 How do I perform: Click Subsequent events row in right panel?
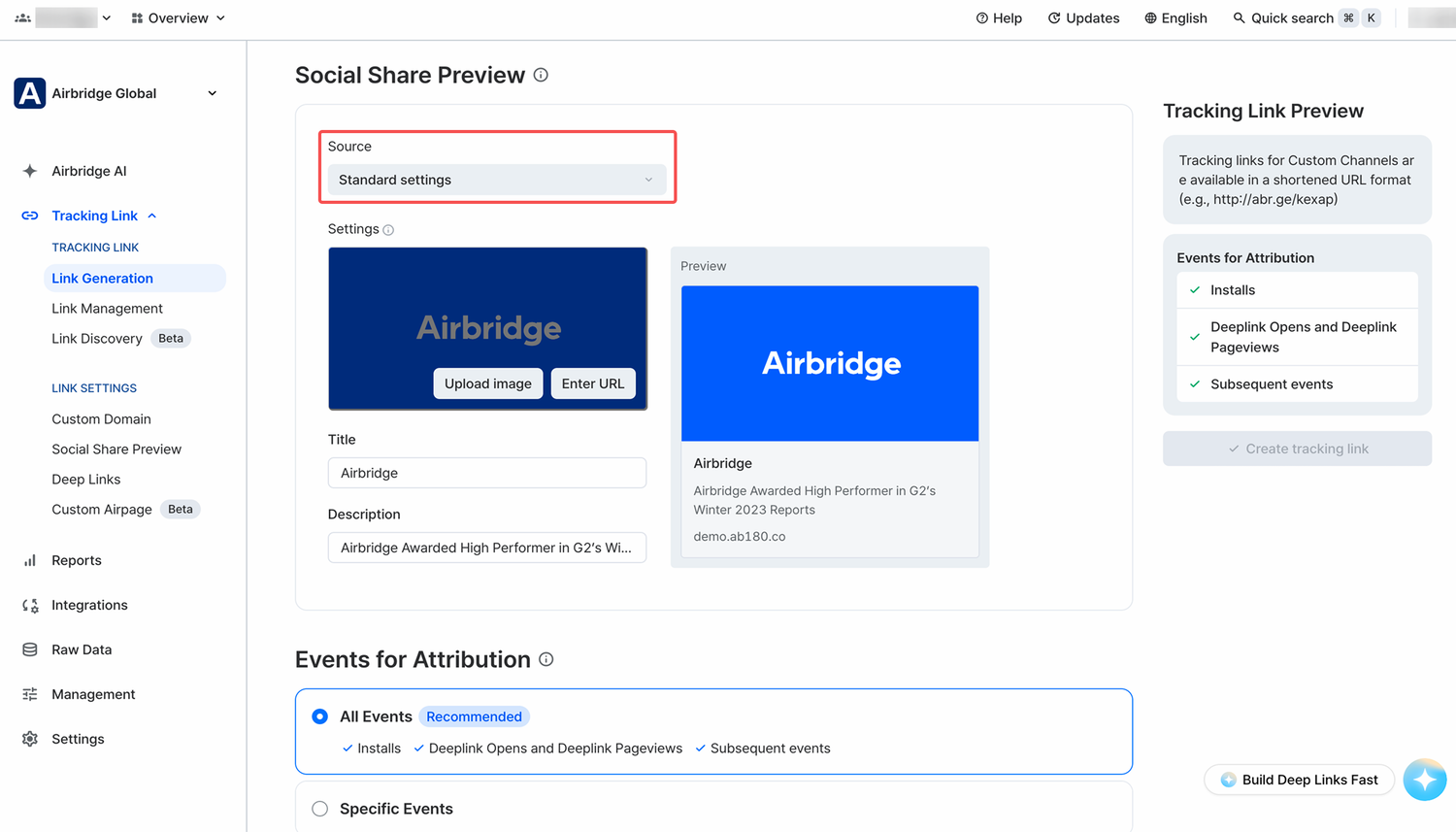point(1298,384)
